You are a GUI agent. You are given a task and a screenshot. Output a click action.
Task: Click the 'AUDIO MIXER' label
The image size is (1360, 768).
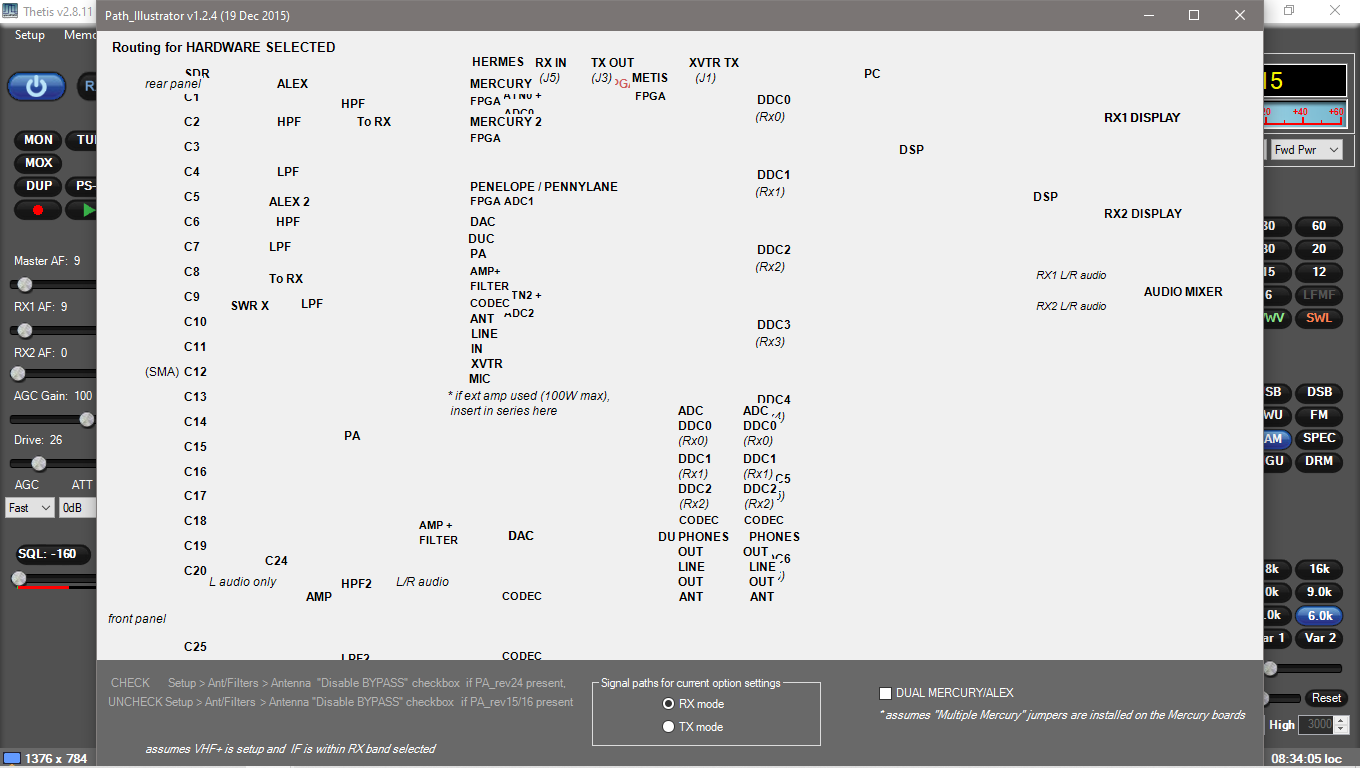point(1183,292)
